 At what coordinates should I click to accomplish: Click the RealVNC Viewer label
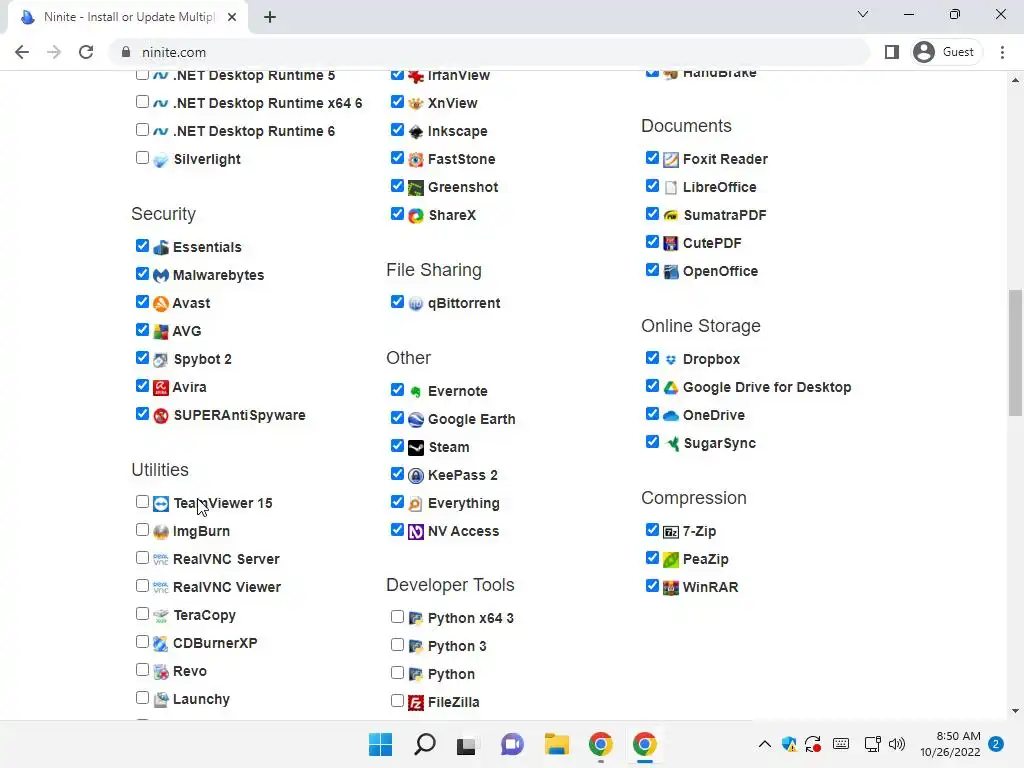click(x=227, y=588)
